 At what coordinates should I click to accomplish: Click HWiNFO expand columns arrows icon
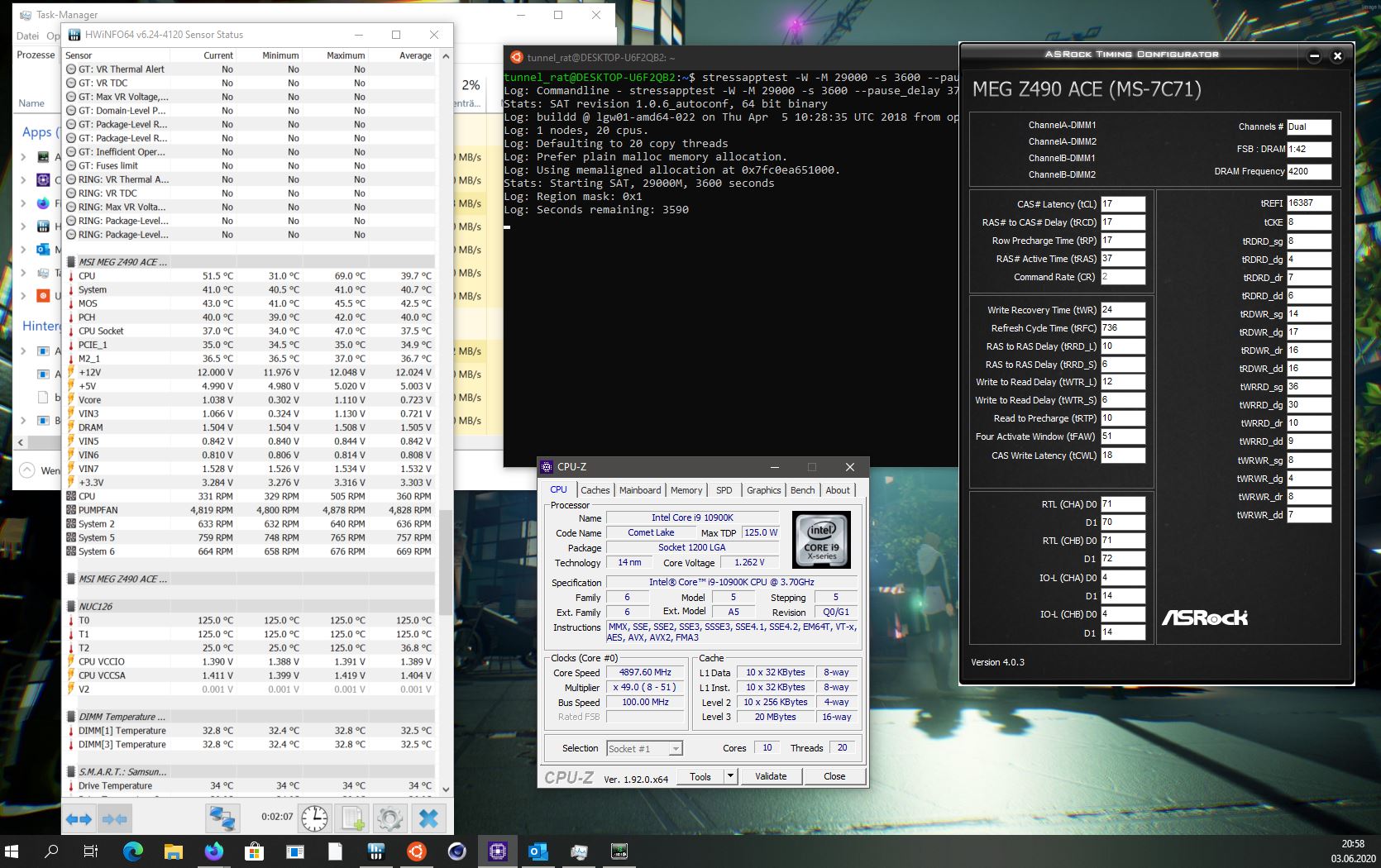[79, 818]
